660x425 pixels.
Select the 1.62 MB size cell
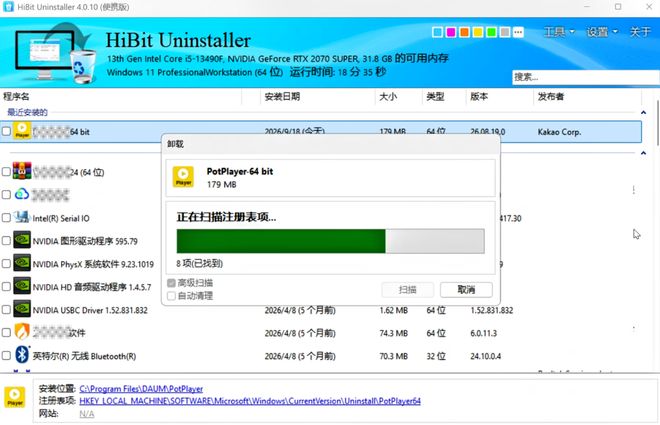click(394, 310)
